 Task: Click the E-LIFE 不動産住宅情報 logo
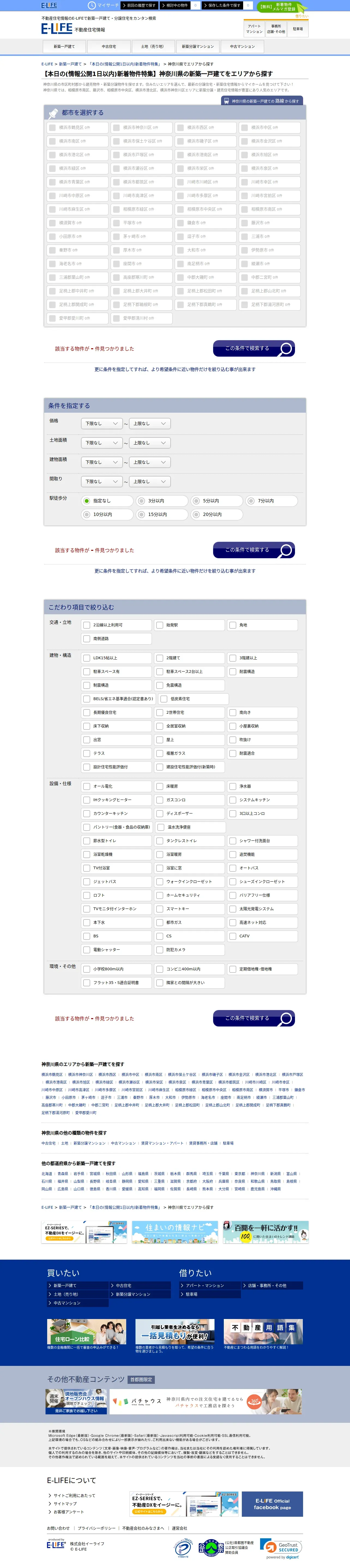pos(73,28)
